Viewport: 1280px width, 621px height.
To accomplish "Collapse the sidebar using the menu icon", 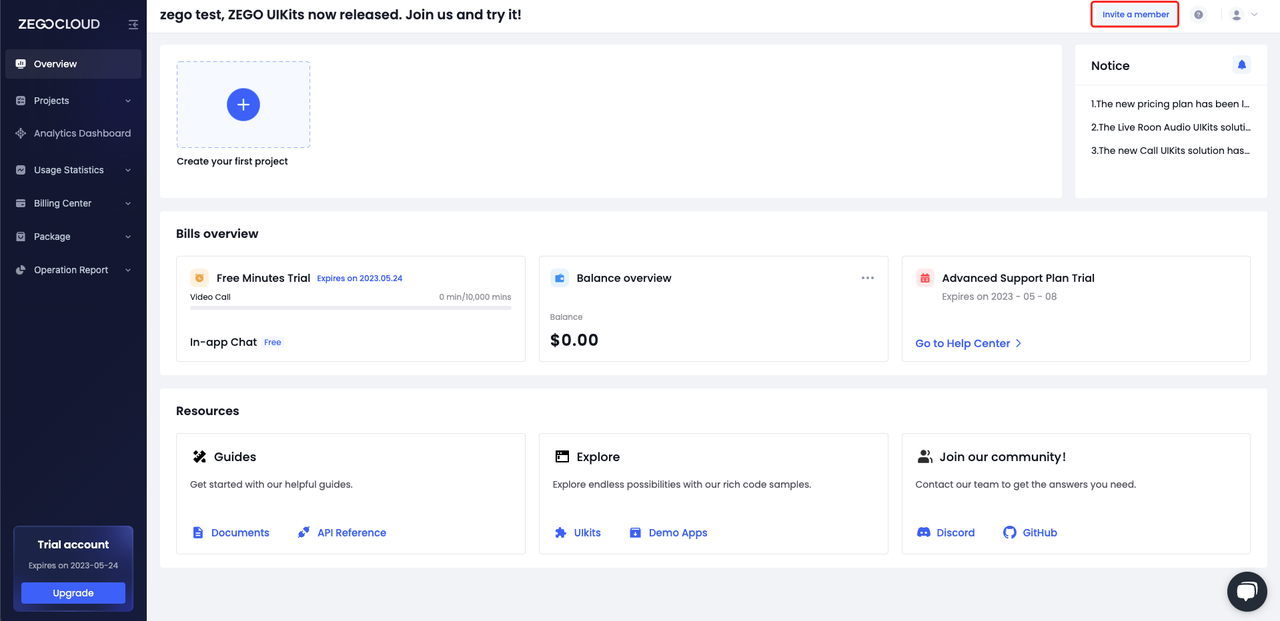I will (133, 24).
